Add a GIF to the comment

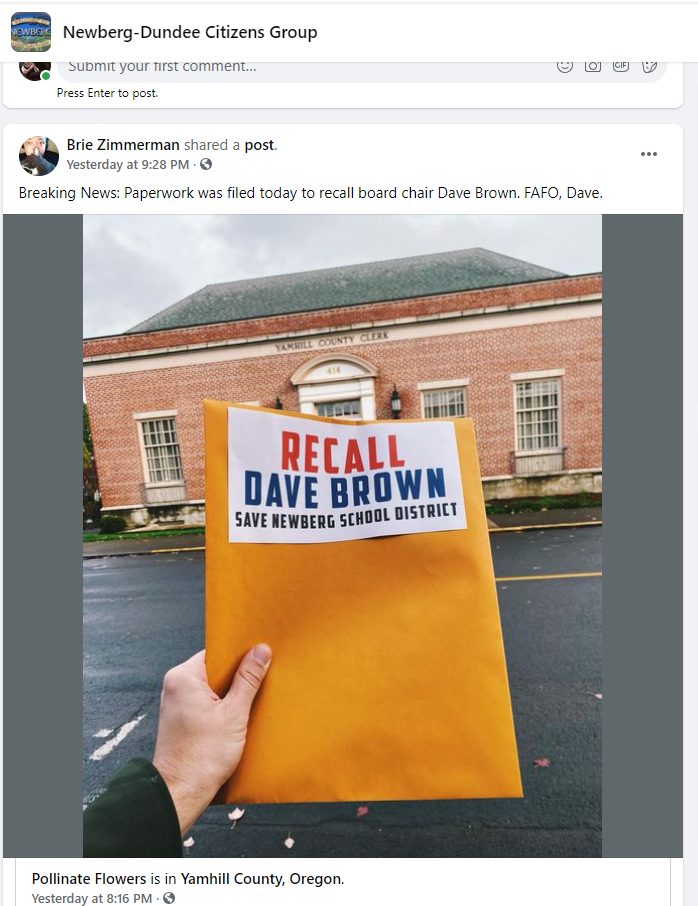point(621,66)
